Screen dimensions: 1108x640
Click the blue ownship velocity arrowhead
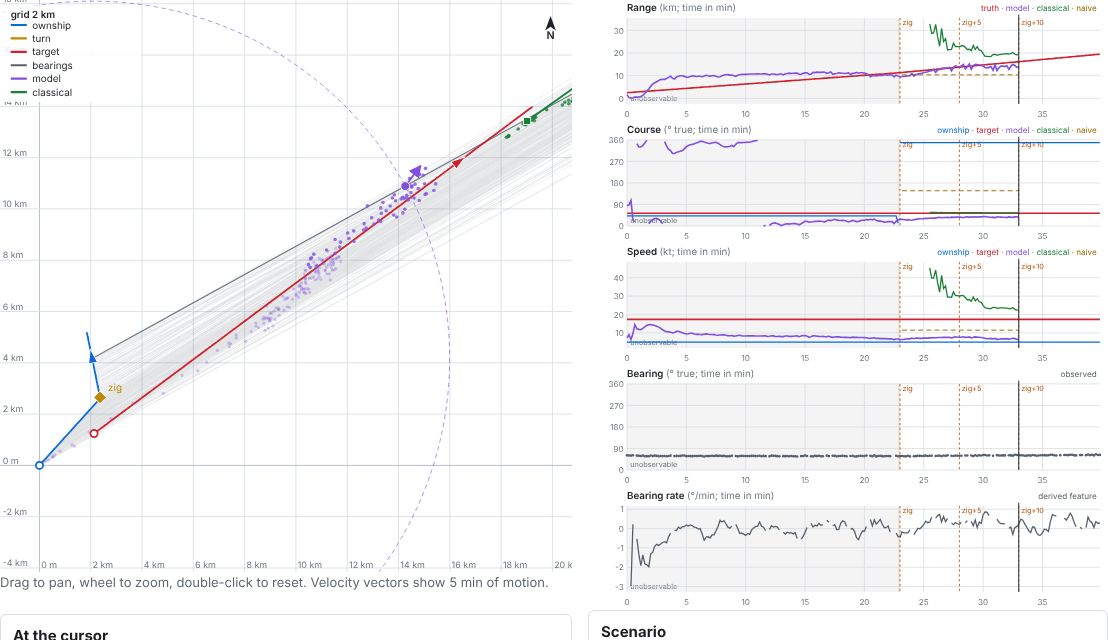click(93, 357)
